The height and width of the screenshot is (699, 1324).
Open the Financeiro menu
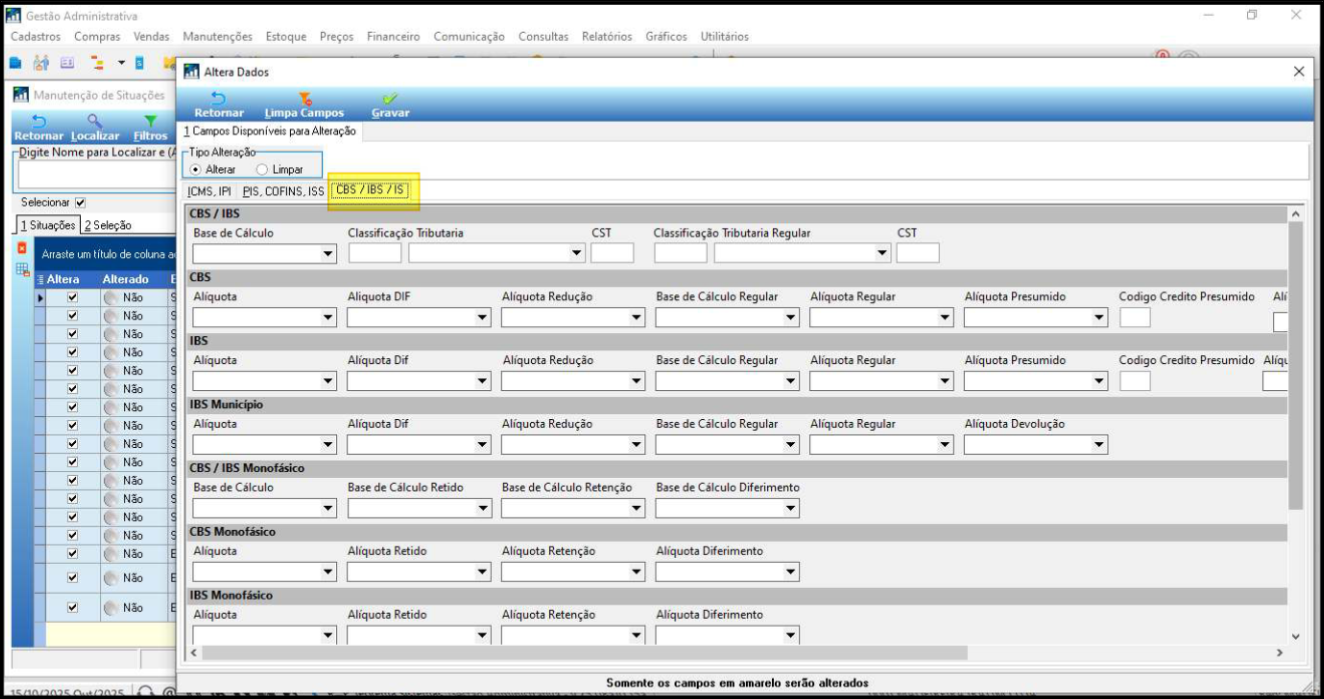393,36
